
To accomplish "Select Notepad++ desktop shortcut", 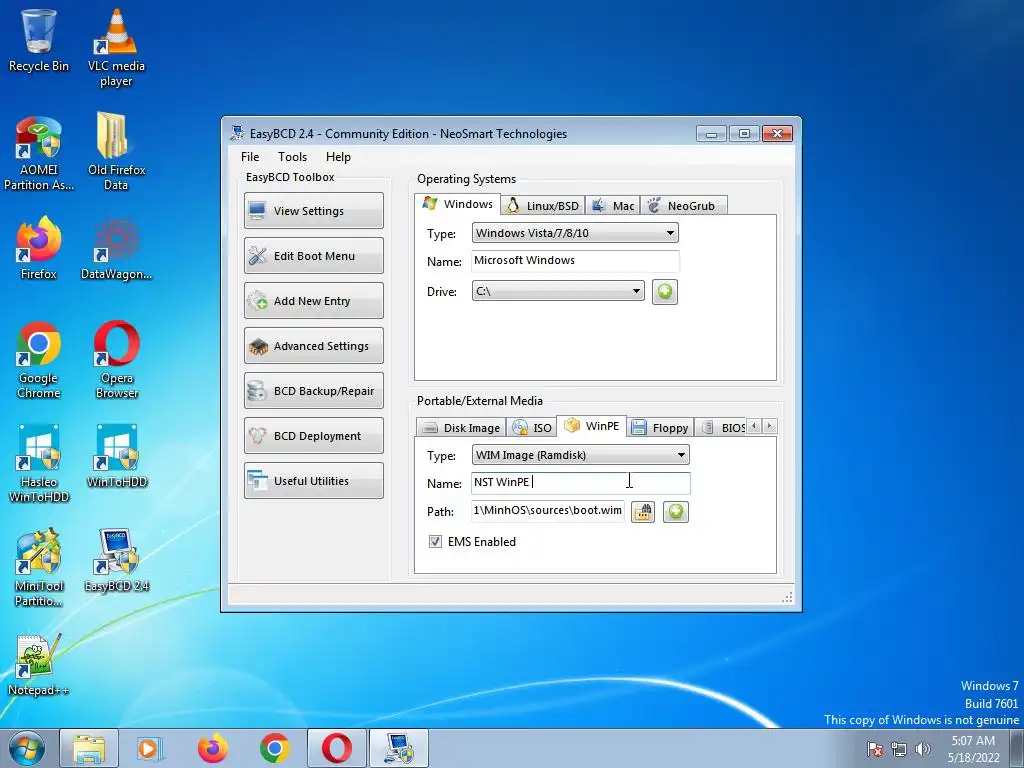I will click(39, 664).
